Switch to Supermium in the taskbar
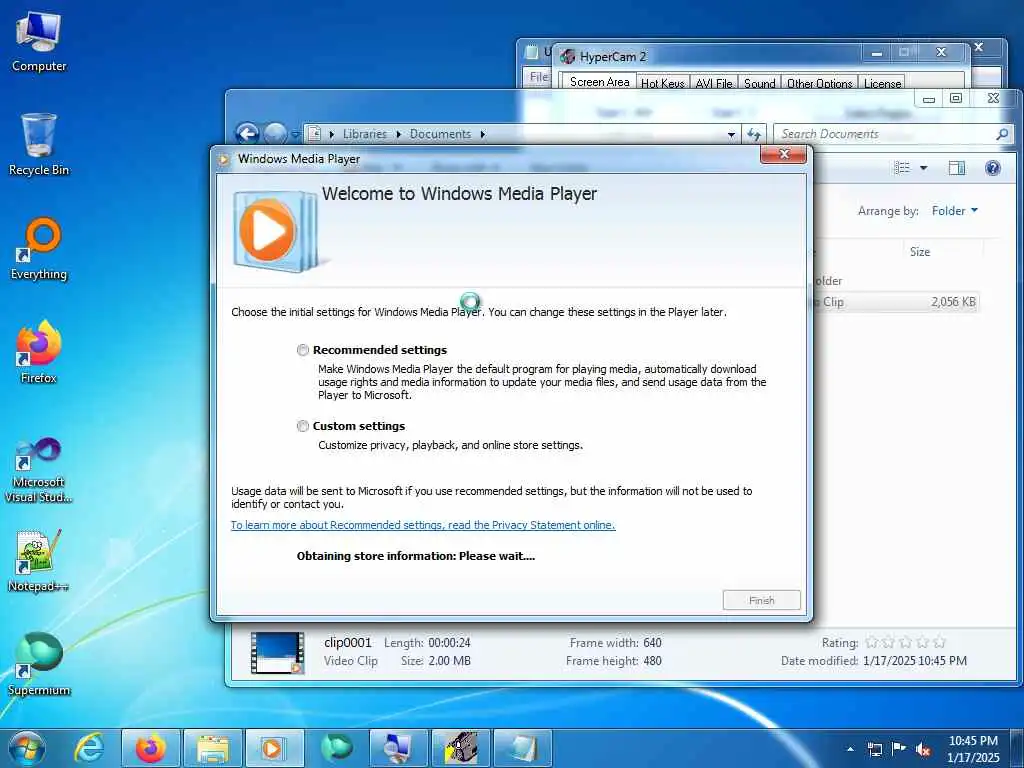This screenshot has width=1024, height=768. tap(336, 748)
